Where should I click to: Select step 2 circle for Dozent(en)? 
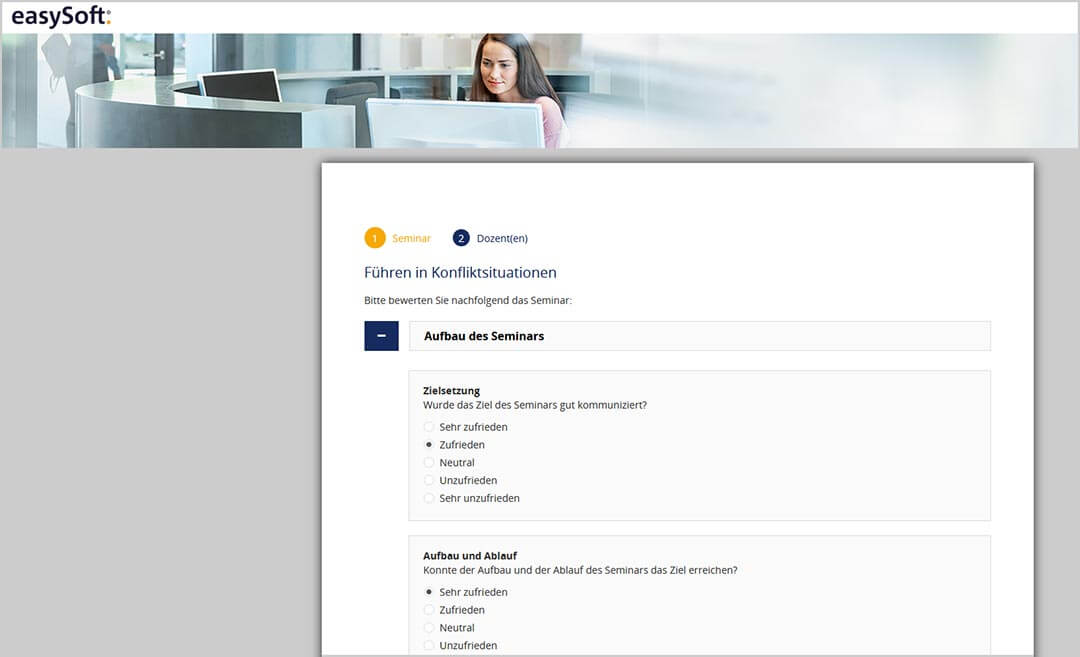tap(461, 238)
